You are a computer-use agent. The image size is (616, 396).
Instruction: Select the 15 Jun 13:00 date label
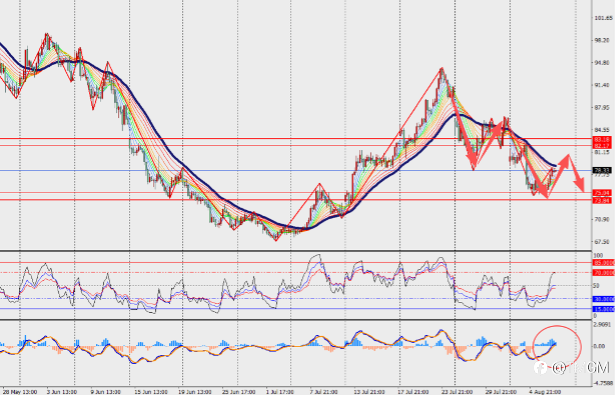tap(150, 392)
